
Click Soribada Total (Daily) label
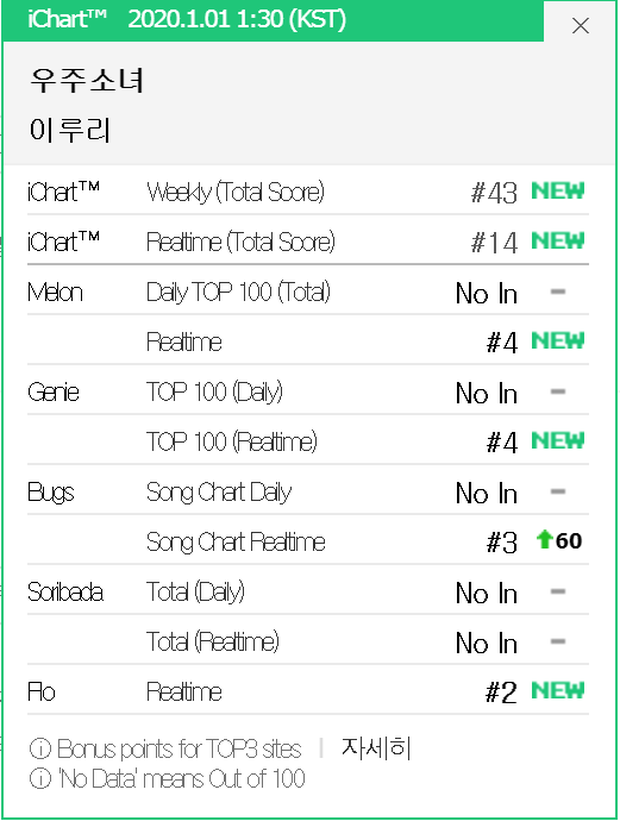point(195,592)
